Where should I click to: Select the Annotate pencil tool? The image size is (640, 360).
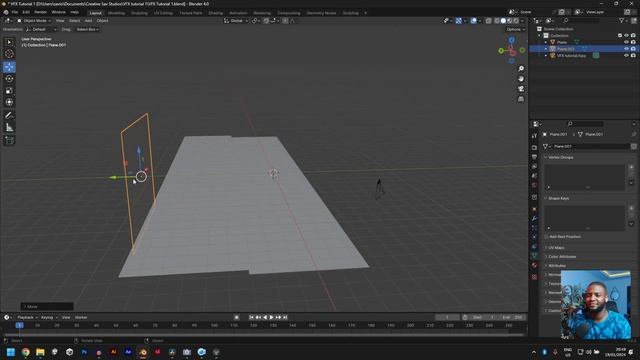point(9,116)
